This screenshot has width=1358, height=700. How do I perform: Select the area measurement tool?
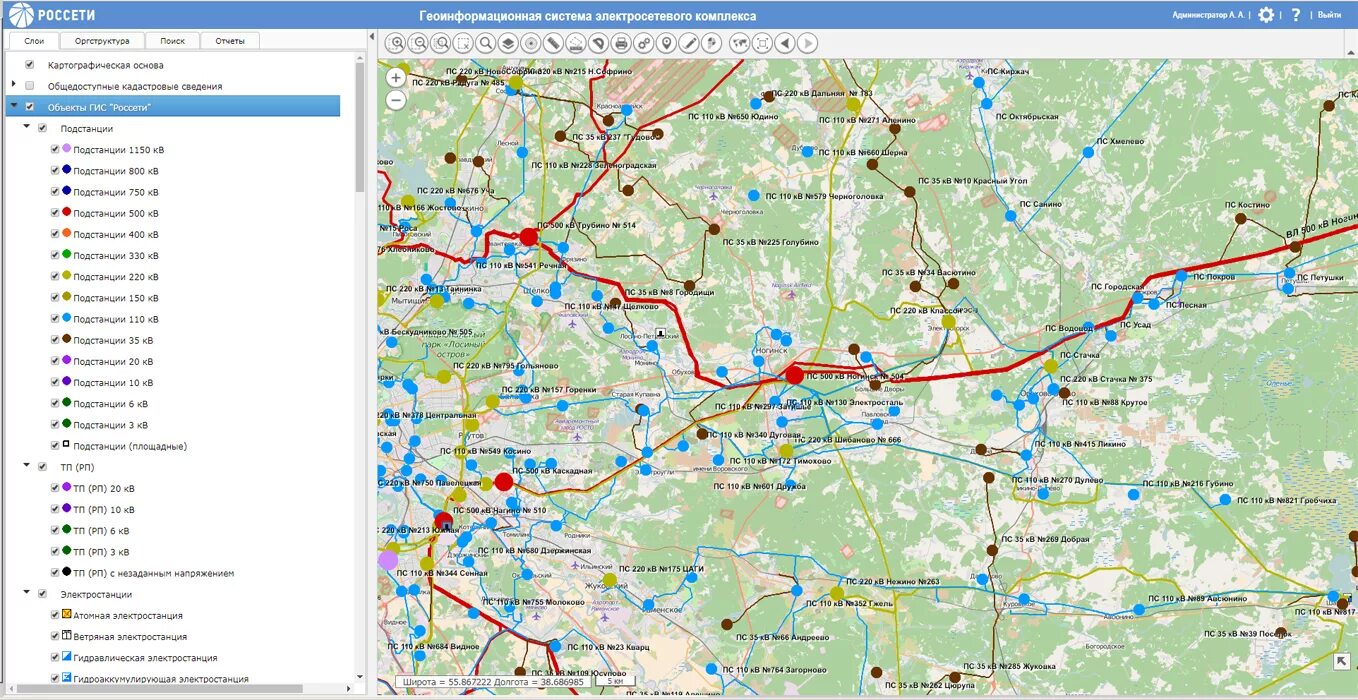coord(576,43)
